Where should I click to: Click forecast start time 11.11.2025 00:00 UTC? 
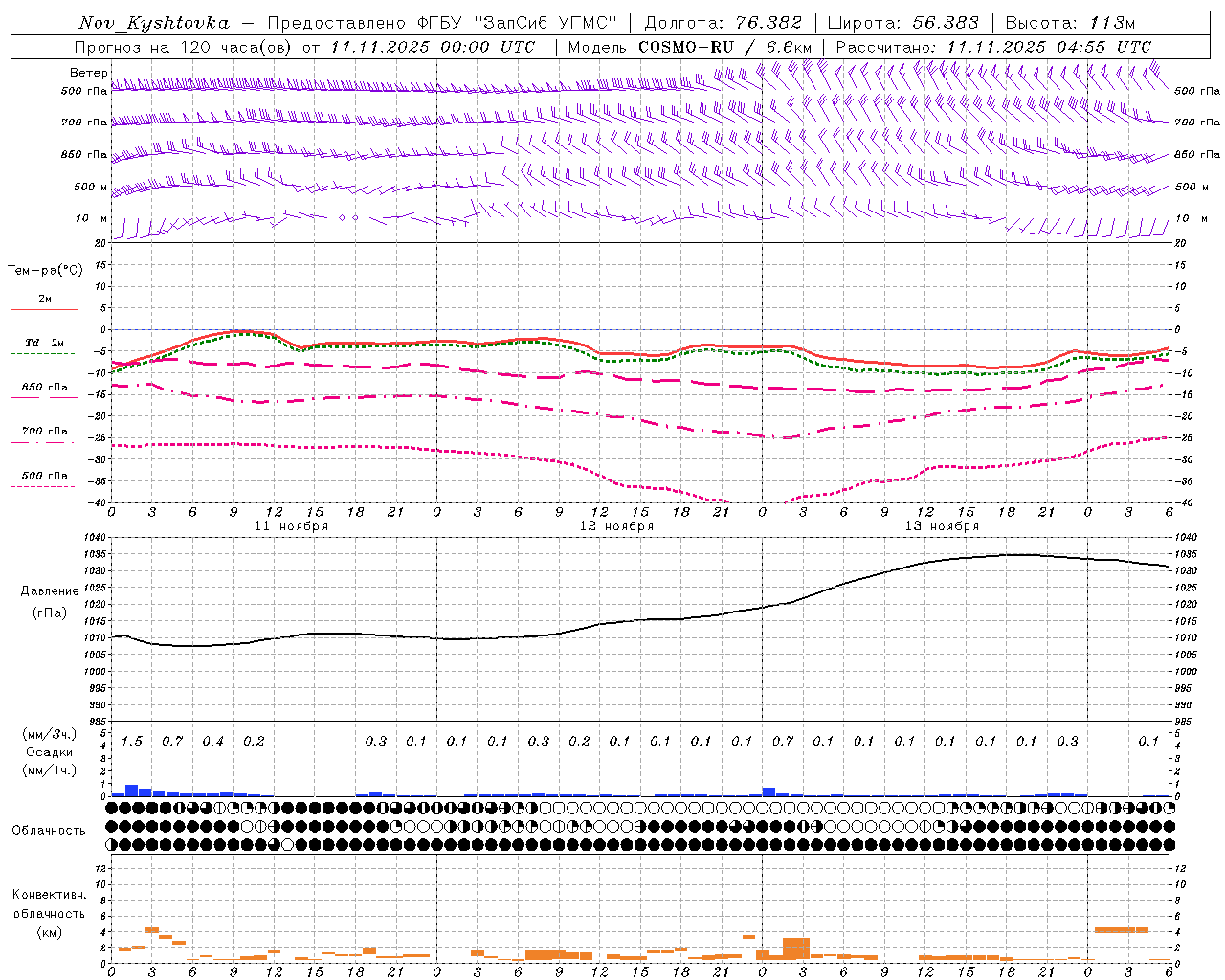433,47
